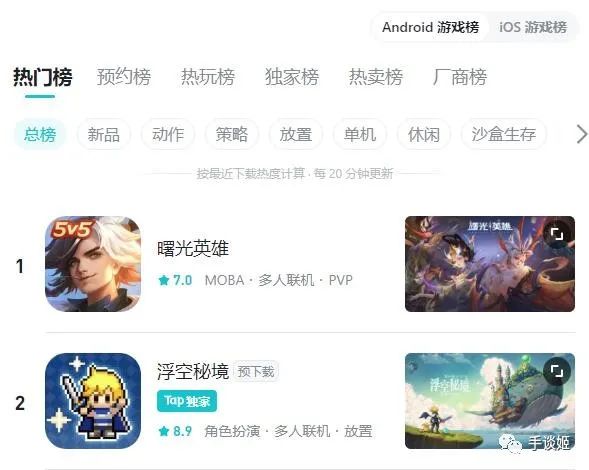Screen dimensions: 589x470
Task: Click the star rating 8.9 icon
Action: point(164,431)
